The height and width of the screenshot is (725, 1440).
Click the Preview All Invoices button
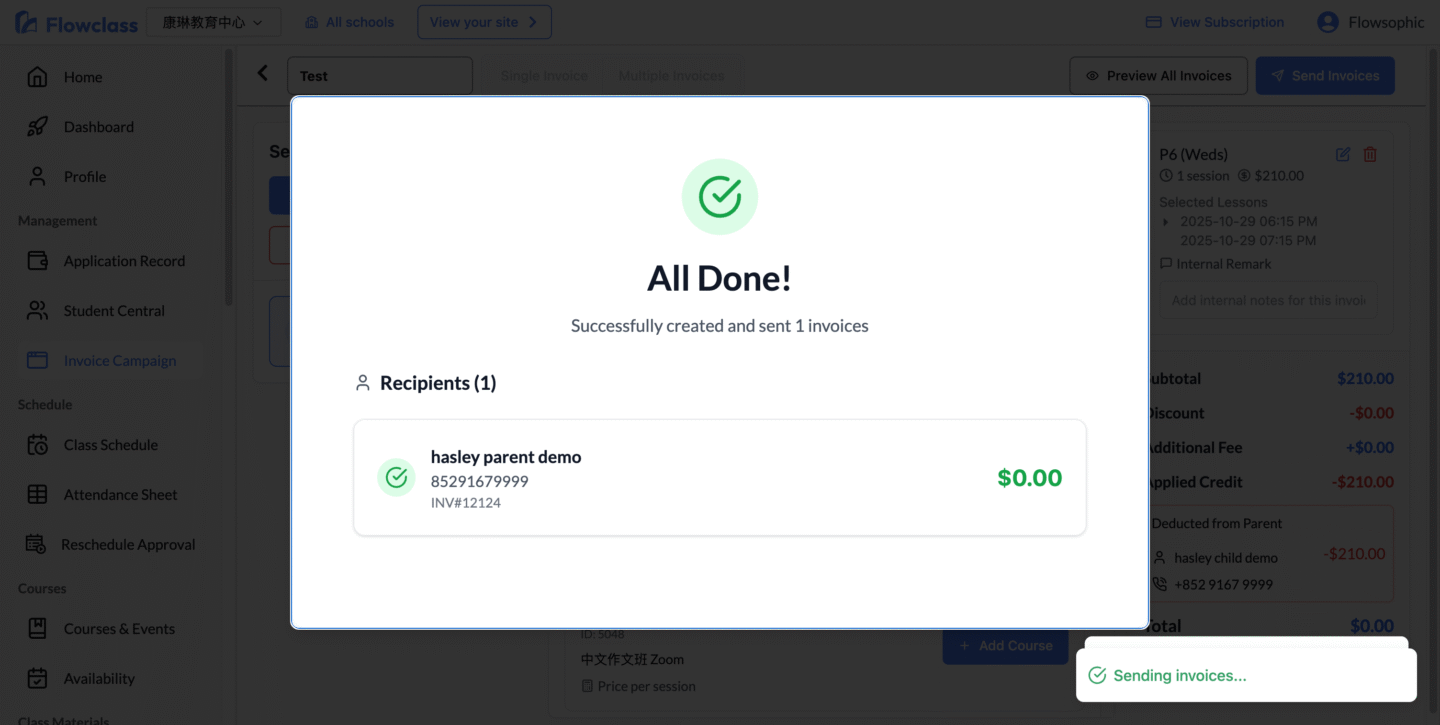1158,76
